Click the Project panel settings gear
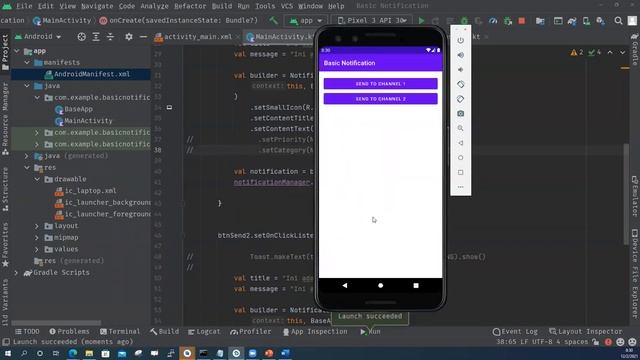 pos(129,37)
